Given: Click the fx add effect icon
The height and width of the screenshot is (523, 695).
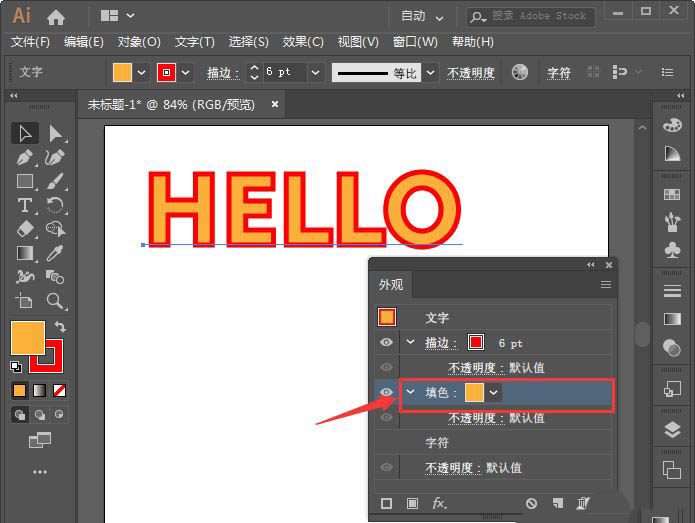Looking at the screenshot, I should pyautogui.click(x=439, y=504).
